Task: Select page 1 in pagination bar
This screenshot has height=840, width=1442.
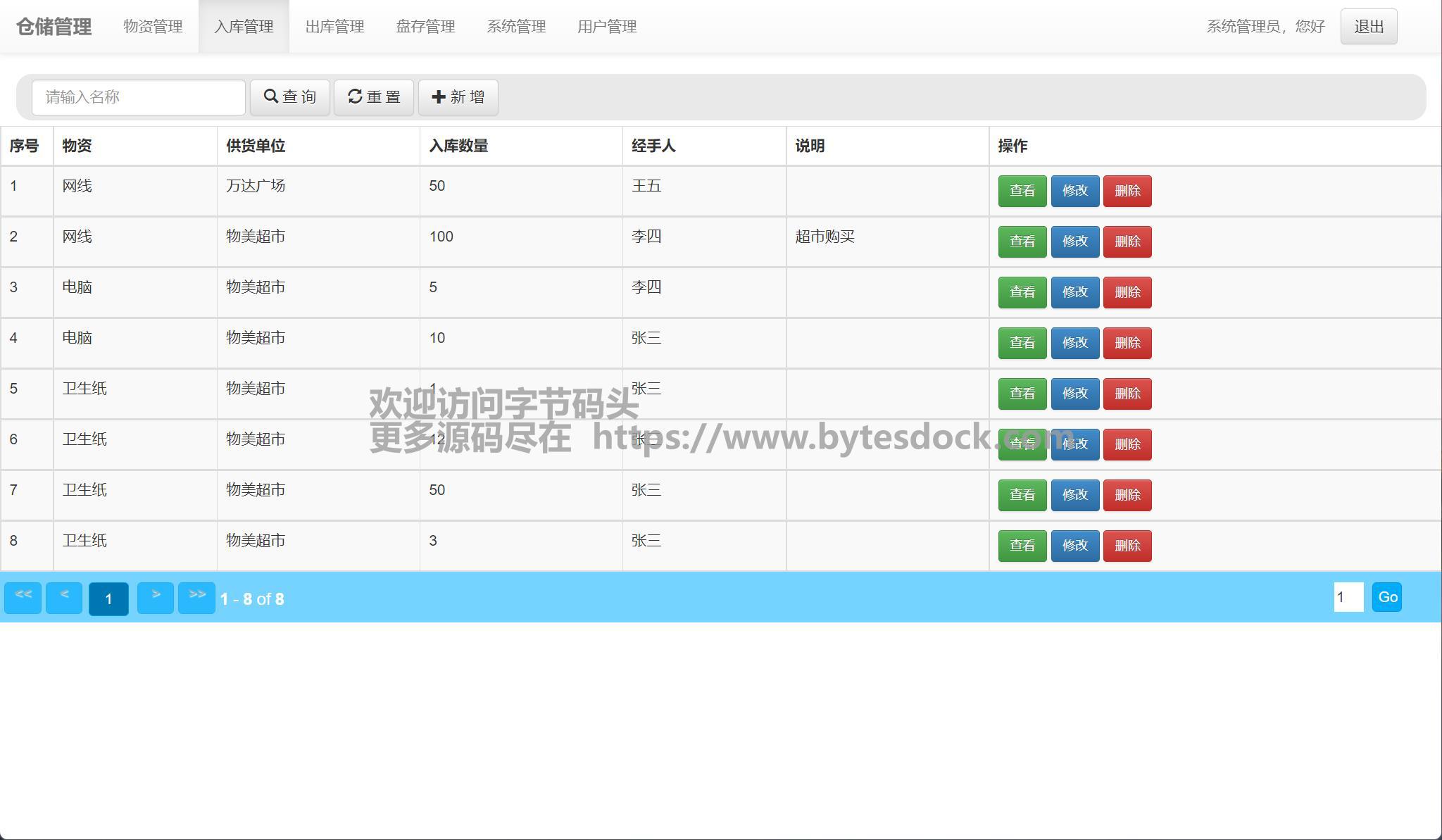Action: pos(108,599)
